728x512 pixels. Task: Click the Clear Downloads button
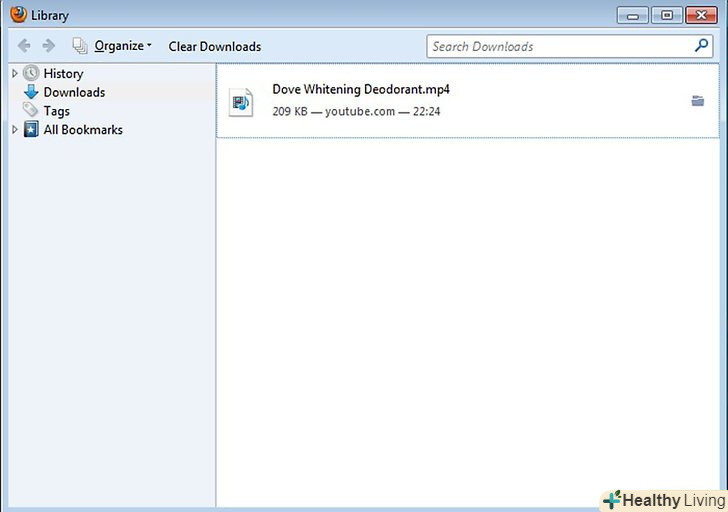(x=214, y=46)
